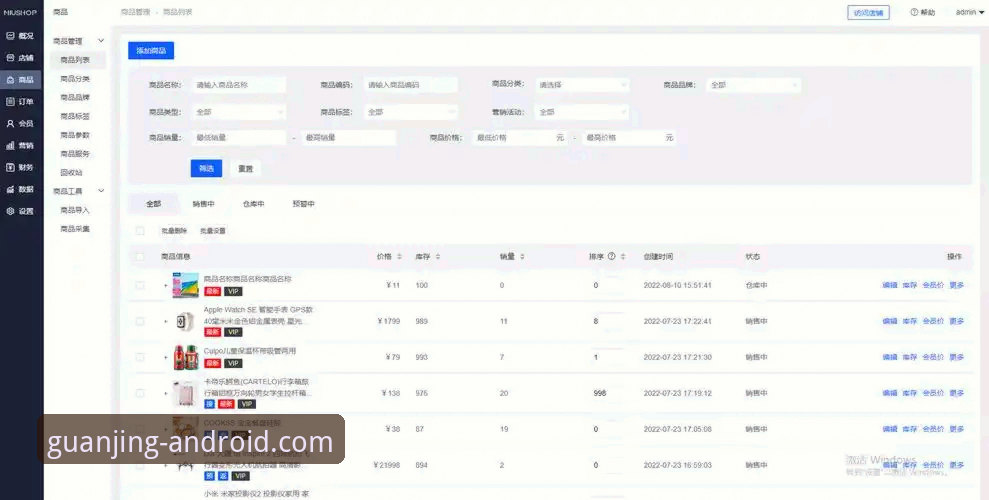Collapse the 商品管理 menu group

tap(101, 41)
